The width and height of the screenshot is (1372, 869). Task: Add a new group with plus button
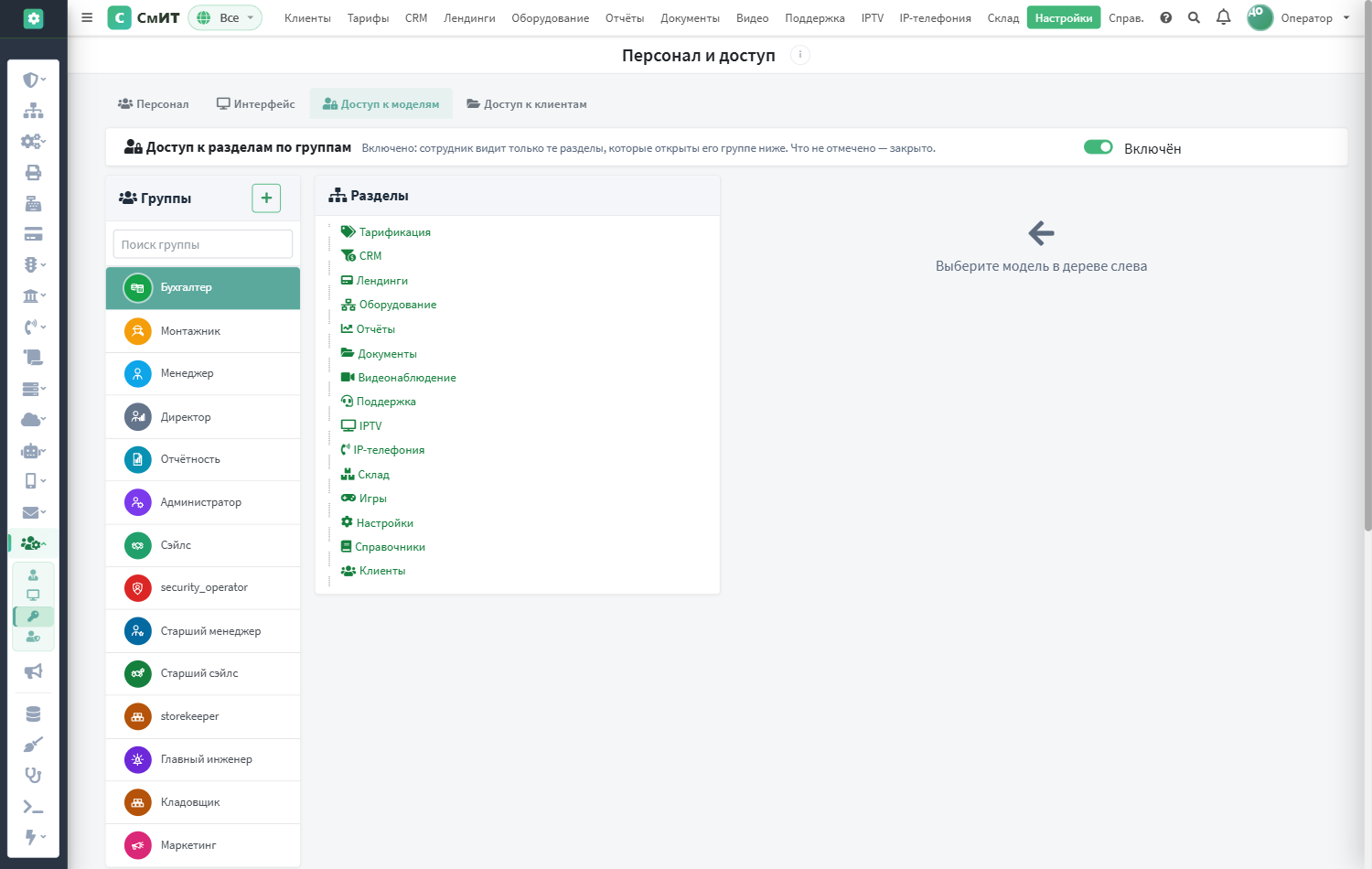(266, 198)
